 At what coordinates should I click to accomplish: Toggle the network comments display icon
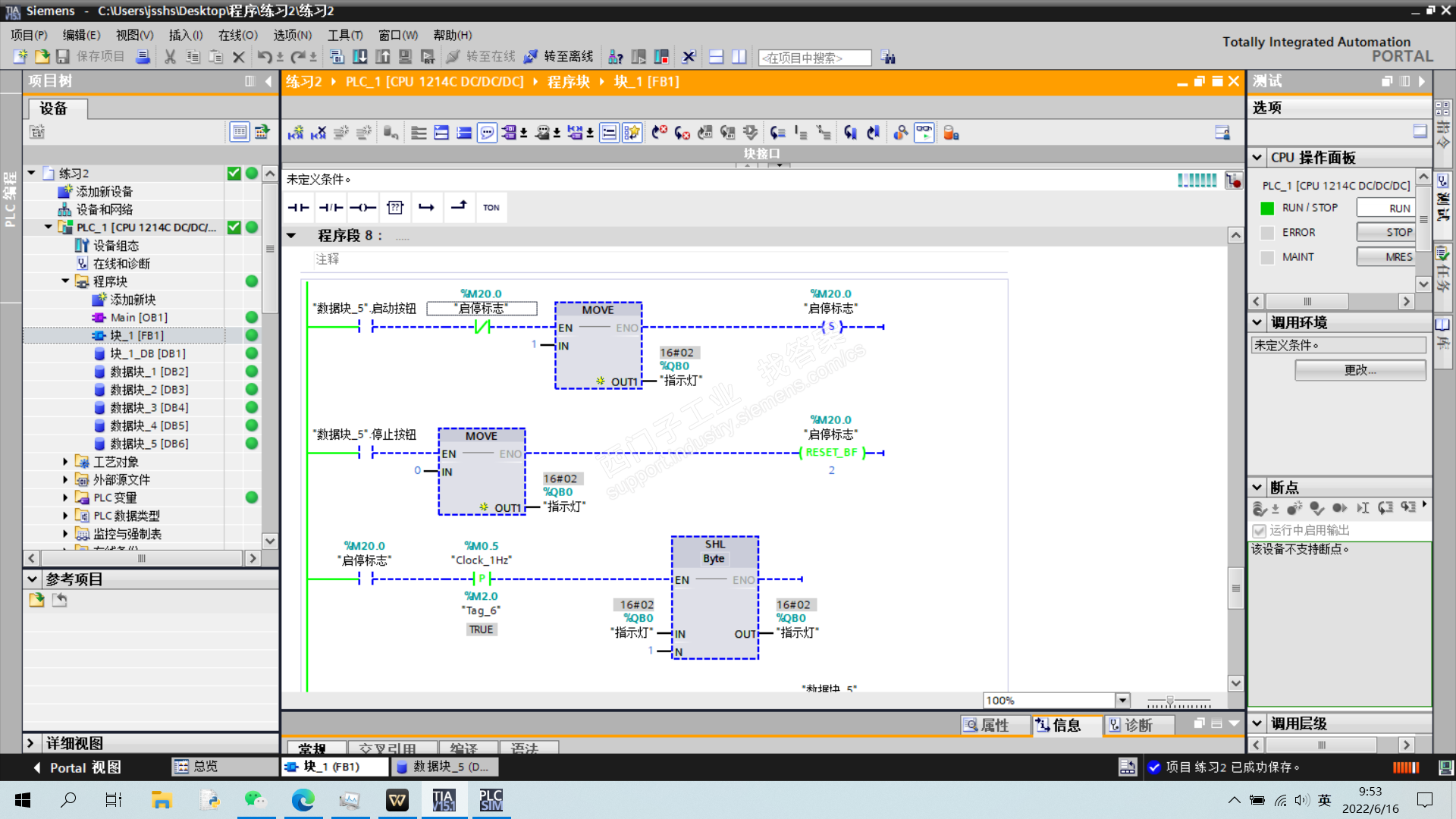pos(487,133)
